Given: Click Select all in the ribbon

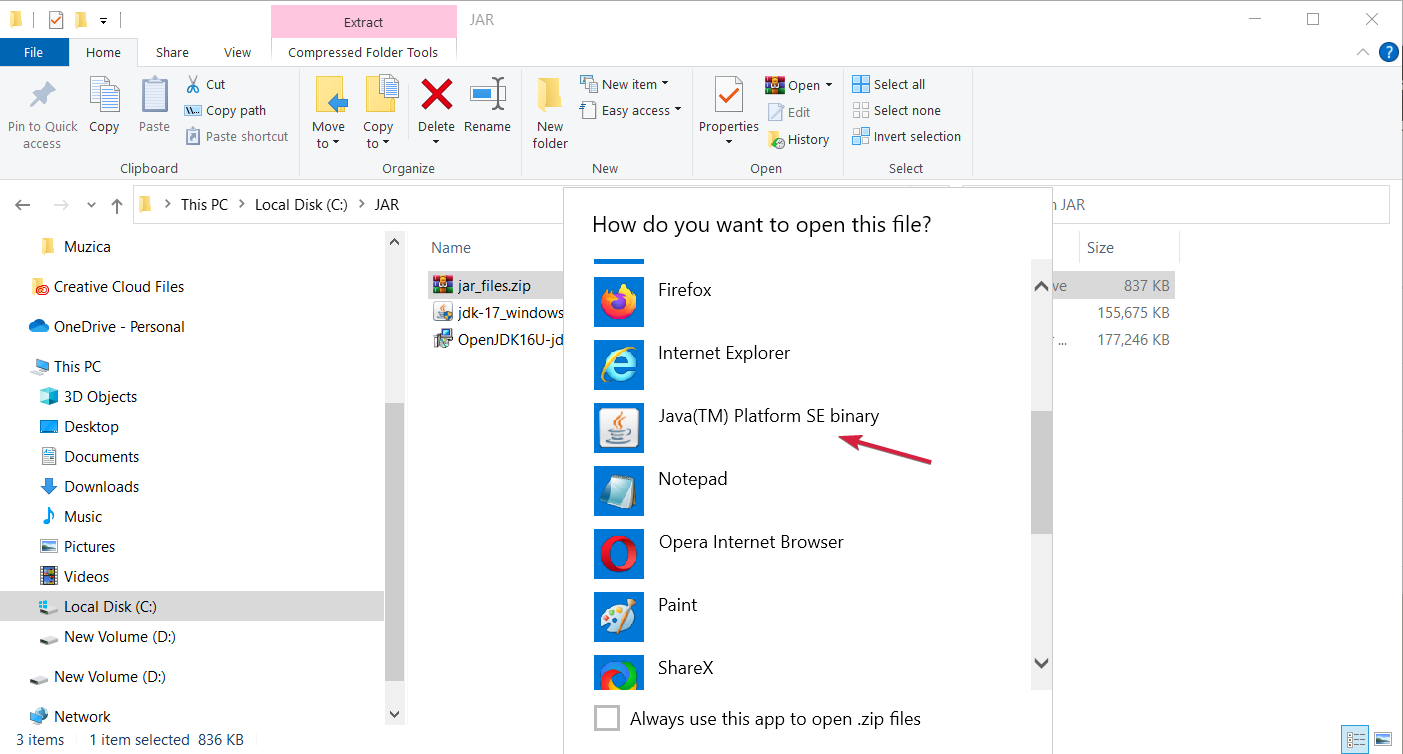Looking at the screenshot, I should click(x=889, y=84).
